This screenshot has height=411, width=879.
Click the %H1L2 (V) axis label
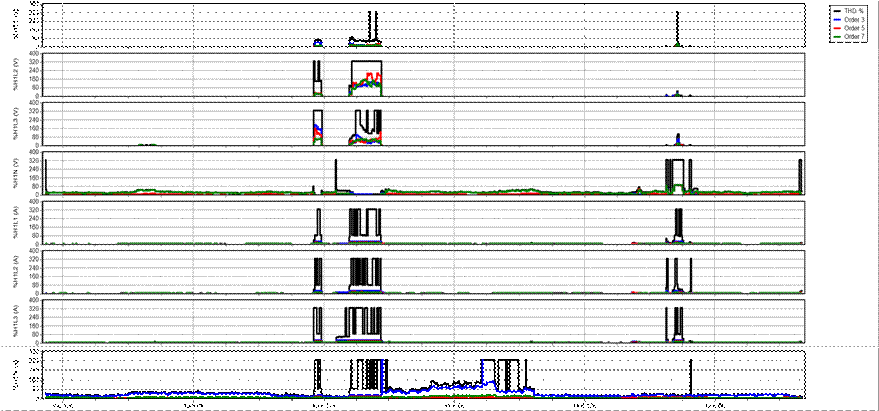pyautogui.click(x=17, y=75)
